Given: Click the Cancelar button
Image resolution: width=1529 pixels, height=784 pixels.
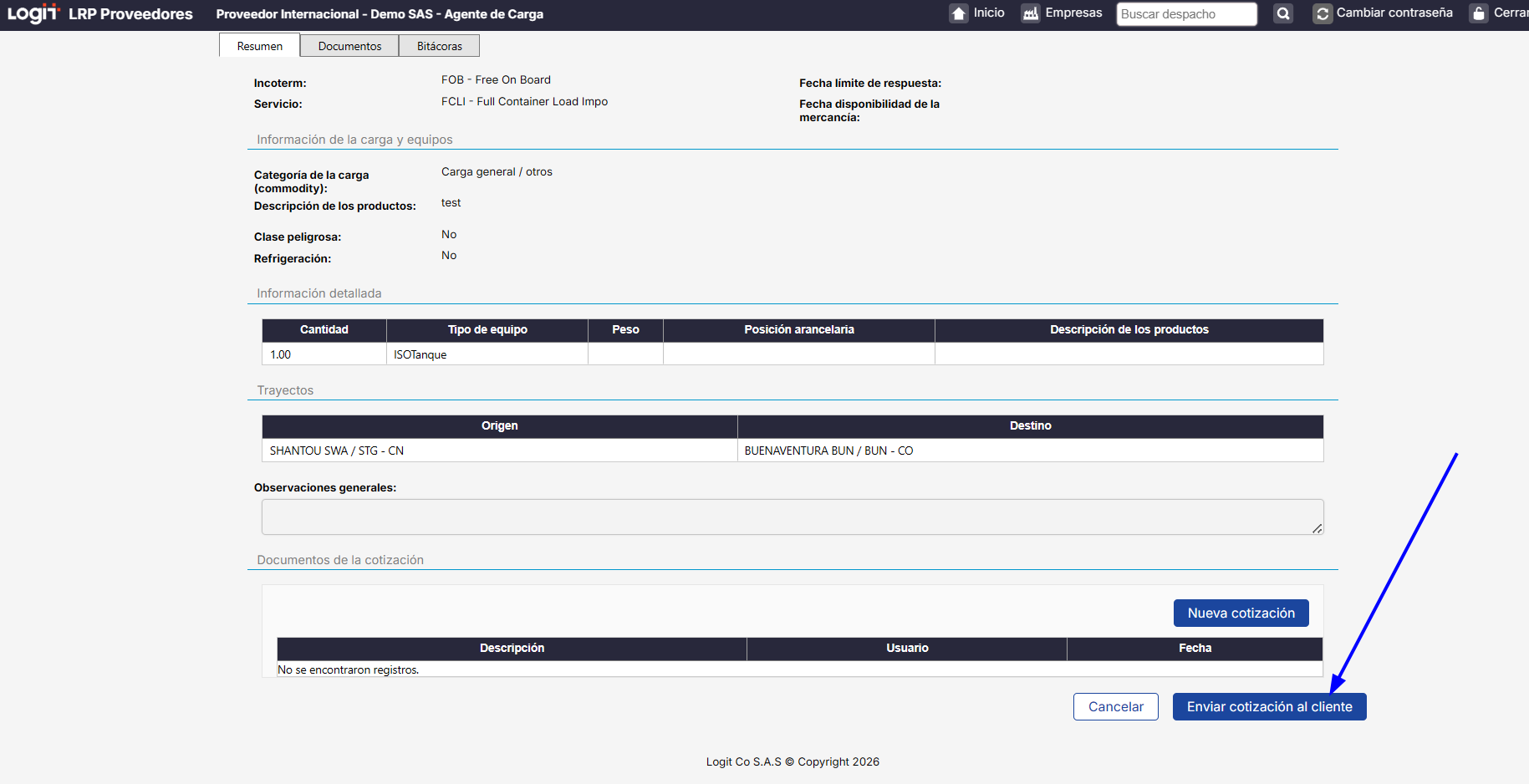Looking at the screenshot, I should tap(1116, 706).
